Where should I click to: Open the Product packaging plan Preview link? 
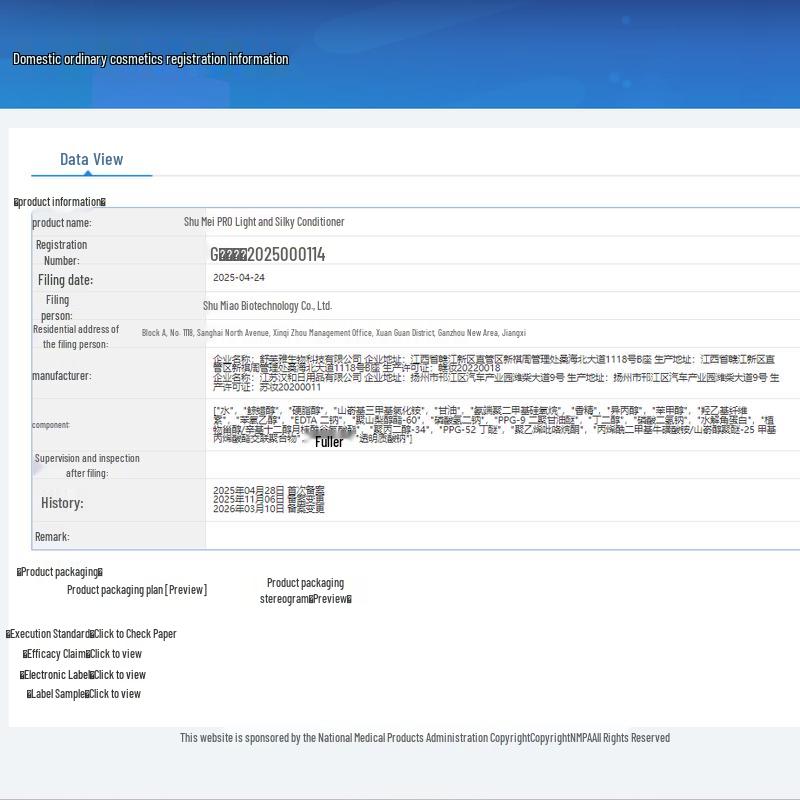137,590
